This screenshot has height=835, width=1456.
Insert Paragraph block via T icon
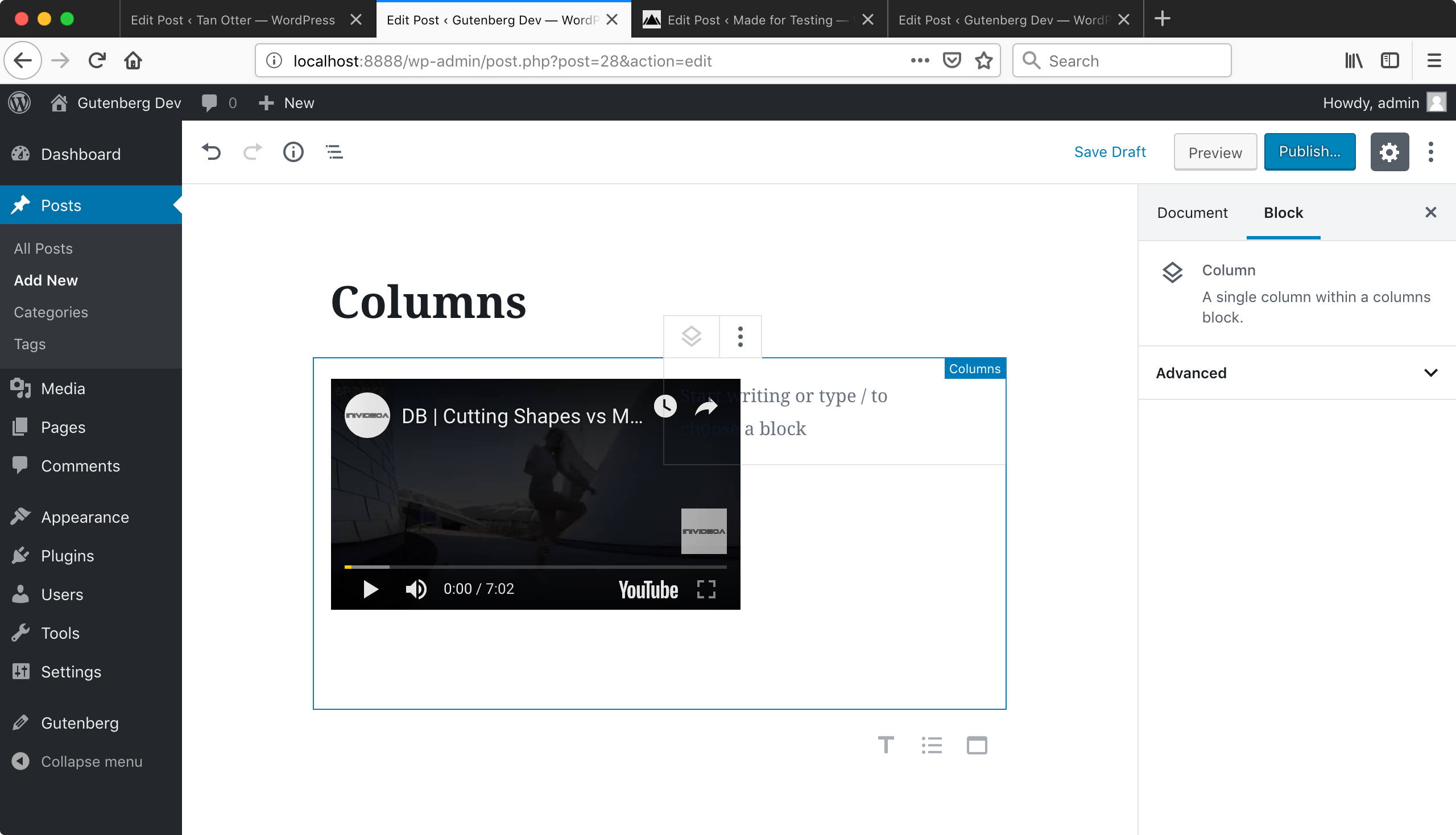(x=886, y=745)
